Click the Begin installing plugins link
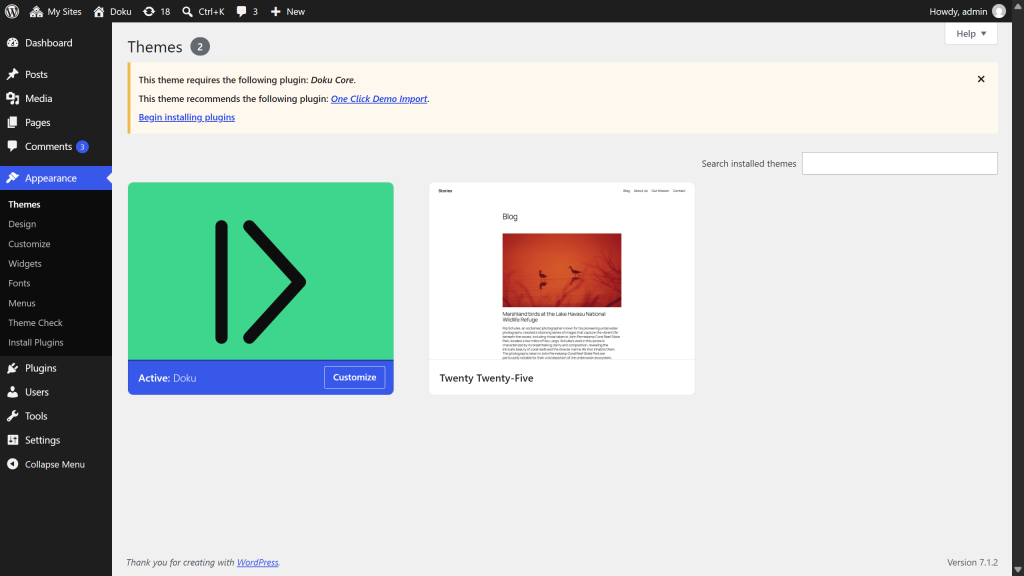Image resolution: width=1024 pixels, height=576 pixels. click(187, 117)
